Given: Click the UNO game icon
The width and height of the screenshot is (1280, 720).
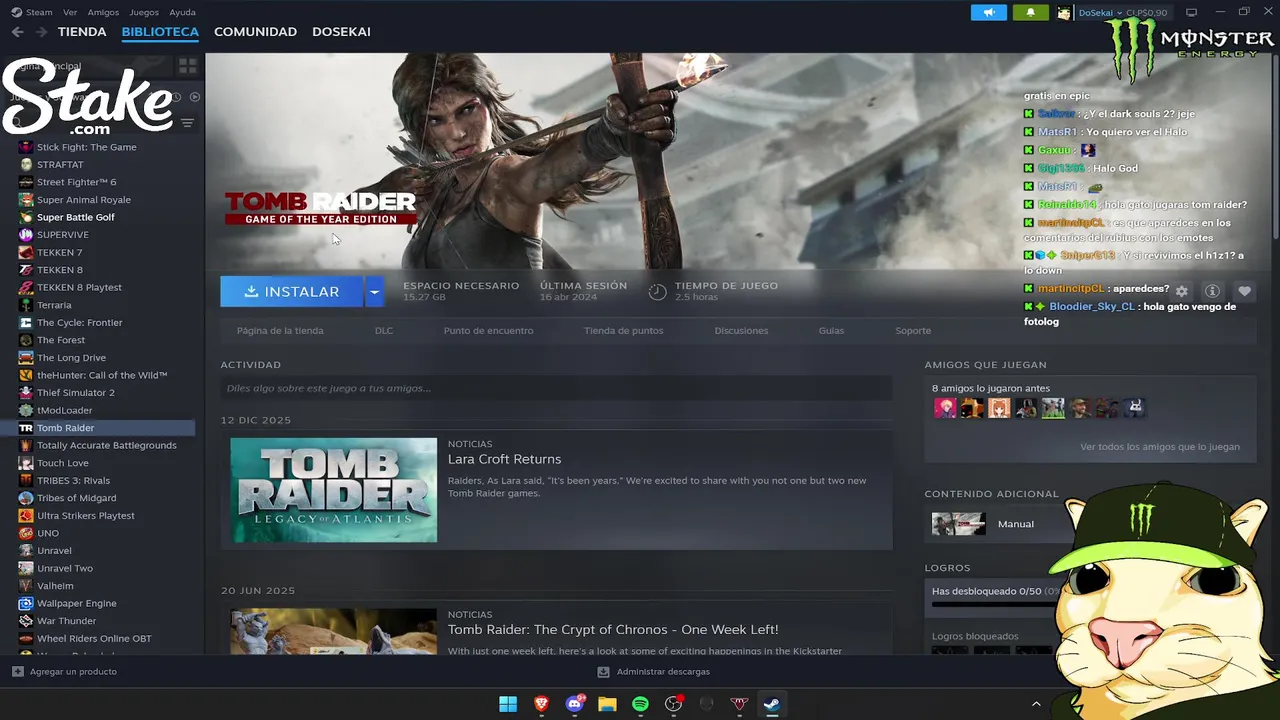Looking at the screenshot, I should click(26, 533).
